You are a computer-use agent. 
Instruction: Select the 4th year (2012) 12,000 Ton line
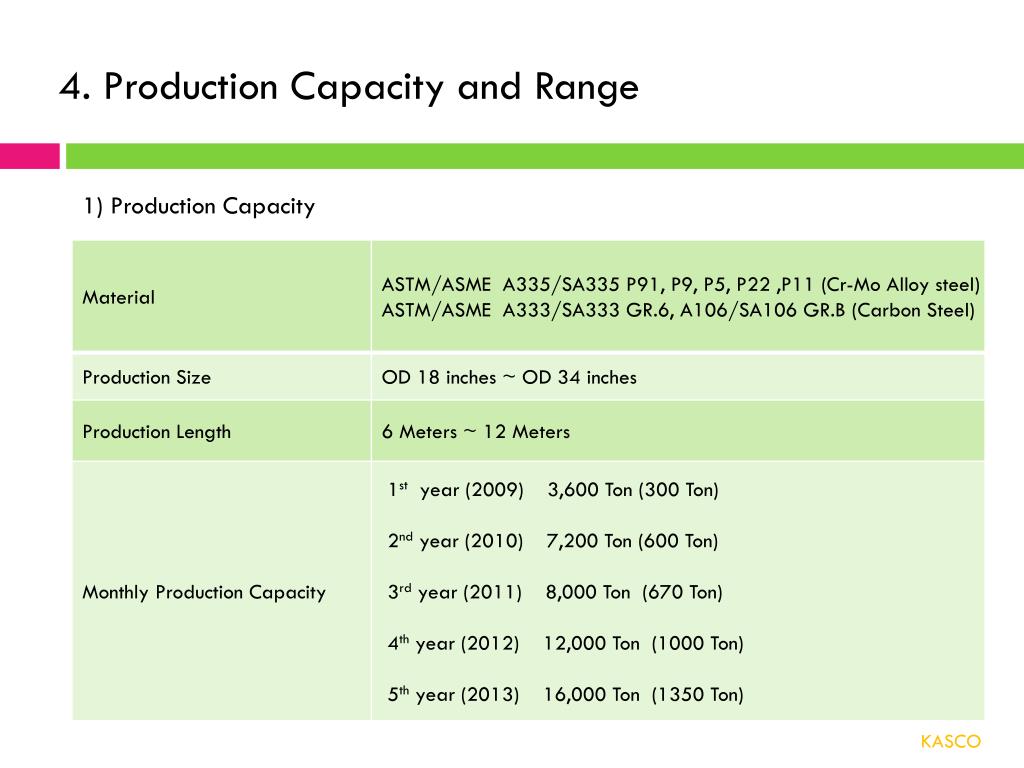(x=566, y=643)
